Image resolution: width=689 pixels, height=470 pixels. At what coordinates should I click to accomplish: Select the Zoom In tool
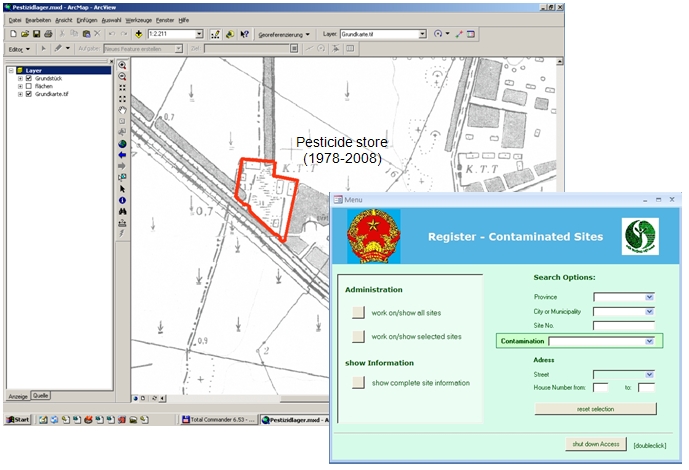pyautogui.click(x=122, y=66)
